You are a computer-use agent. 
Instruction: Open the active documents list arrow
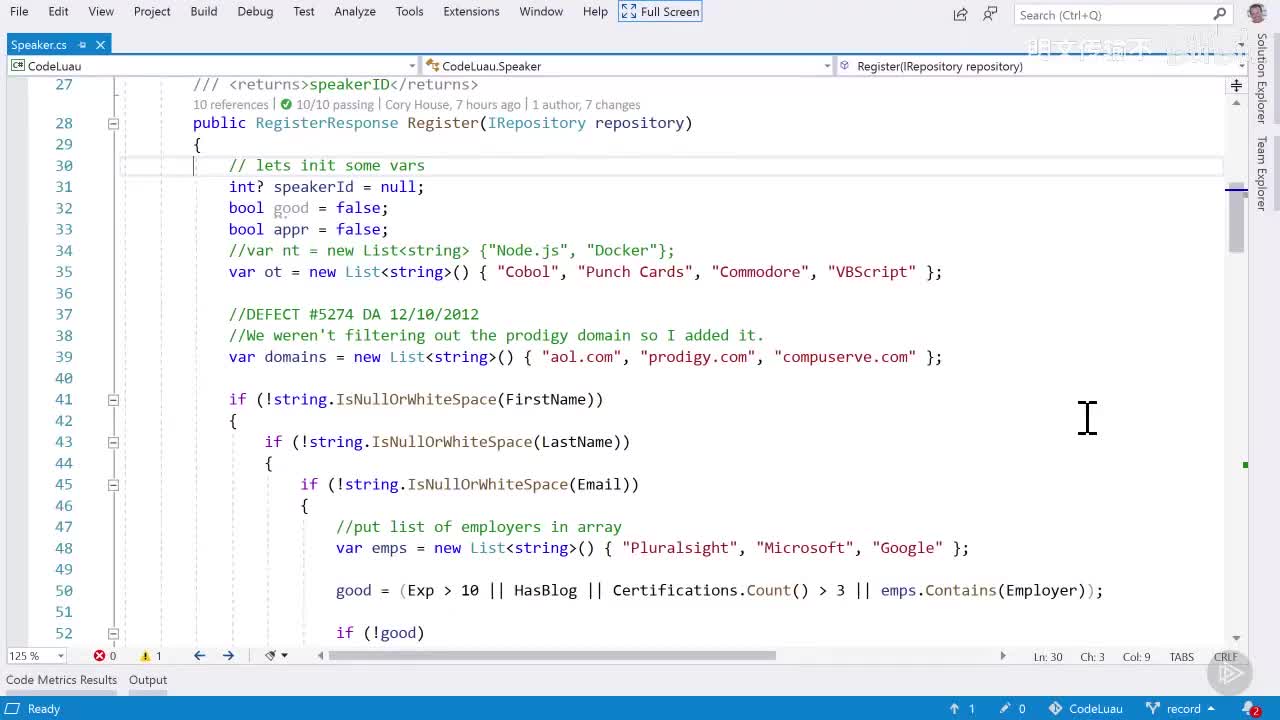pyautogui.click(x=1242, y=44)
